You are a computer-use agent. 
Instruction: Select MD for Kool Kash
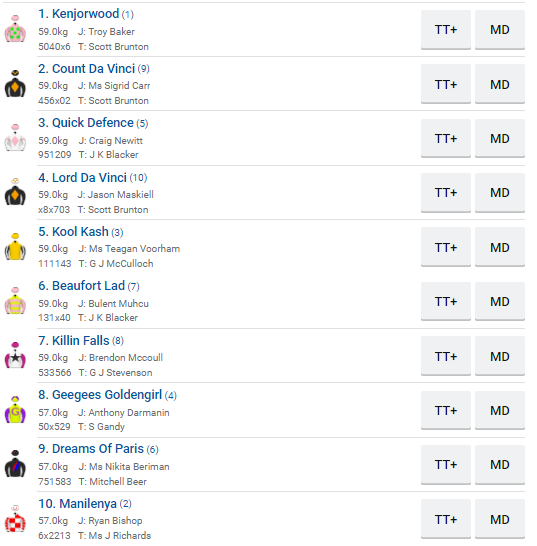500,247
